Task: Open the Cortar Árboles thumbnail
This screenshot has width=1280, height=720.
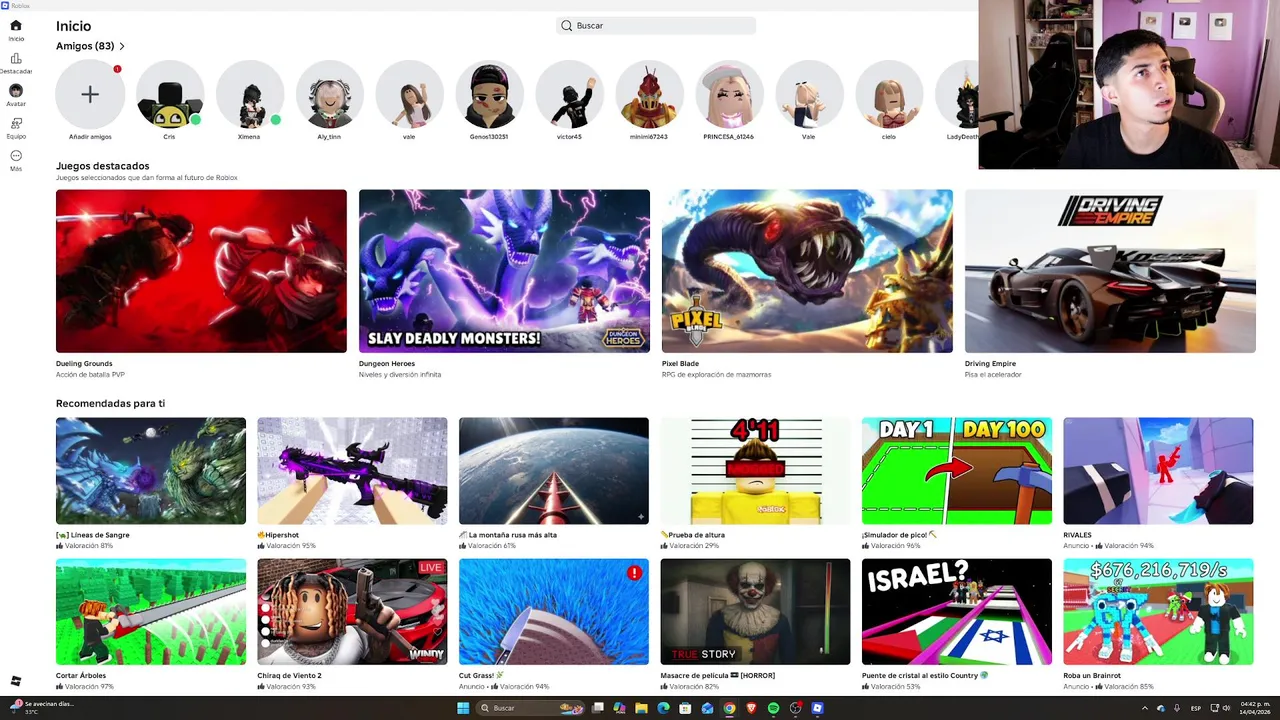Action: (x=151, y=612)
